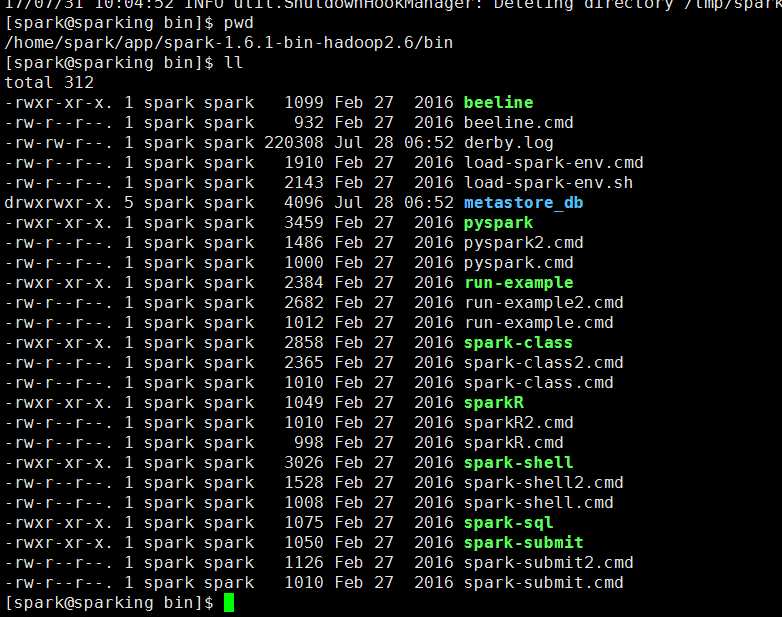Click the sparkR2.cmd file name
This screenshot has width=782, height=617.
tap(518, 423)
